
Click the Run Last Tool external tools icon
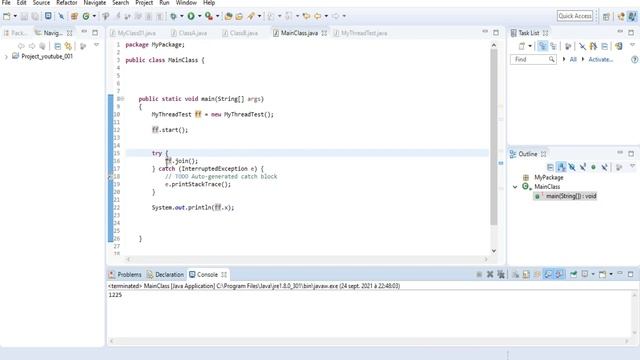click(209, 16)
